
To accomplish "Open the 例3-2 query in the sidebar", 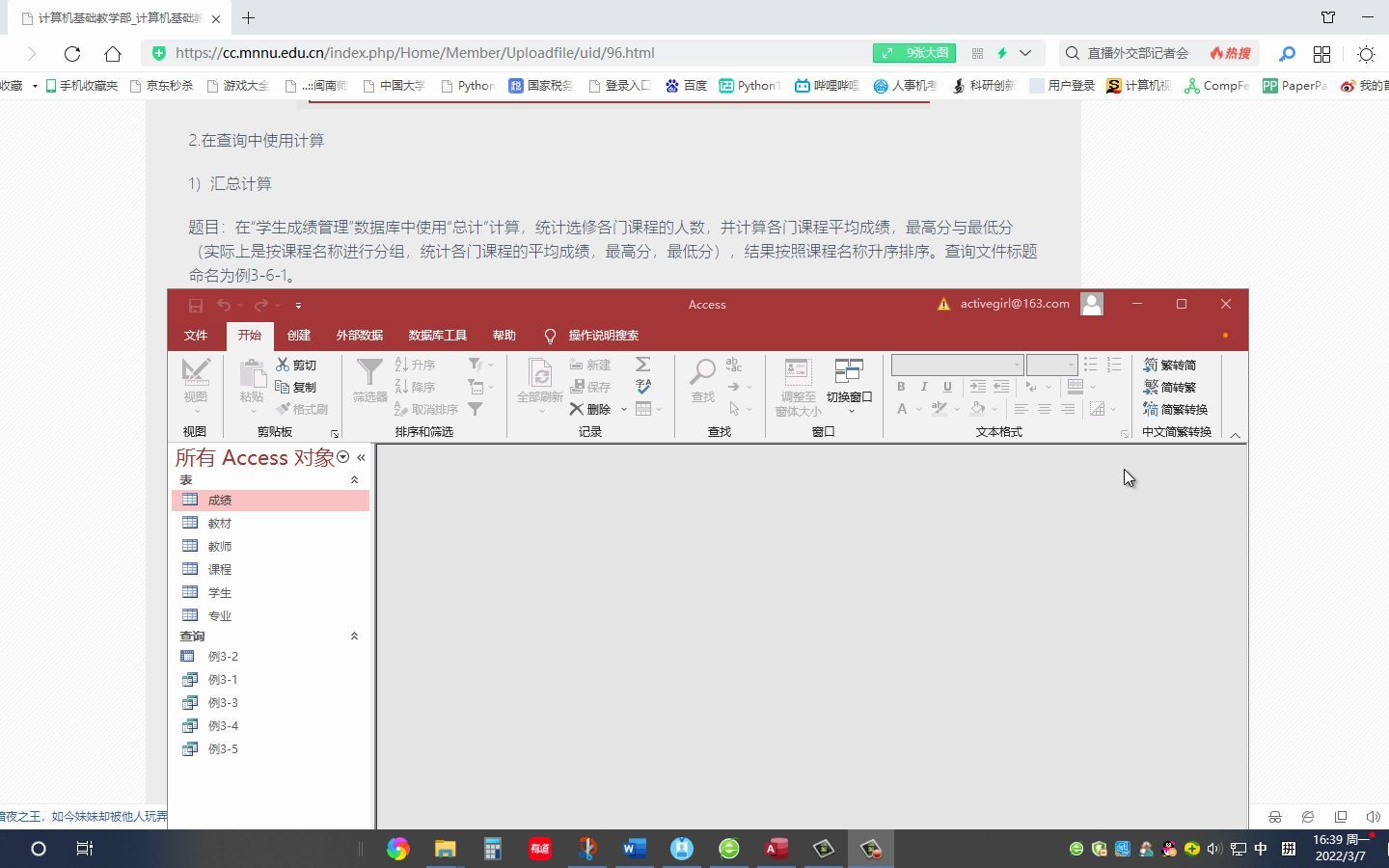I will pyautogui.click(x=223, y=656).
